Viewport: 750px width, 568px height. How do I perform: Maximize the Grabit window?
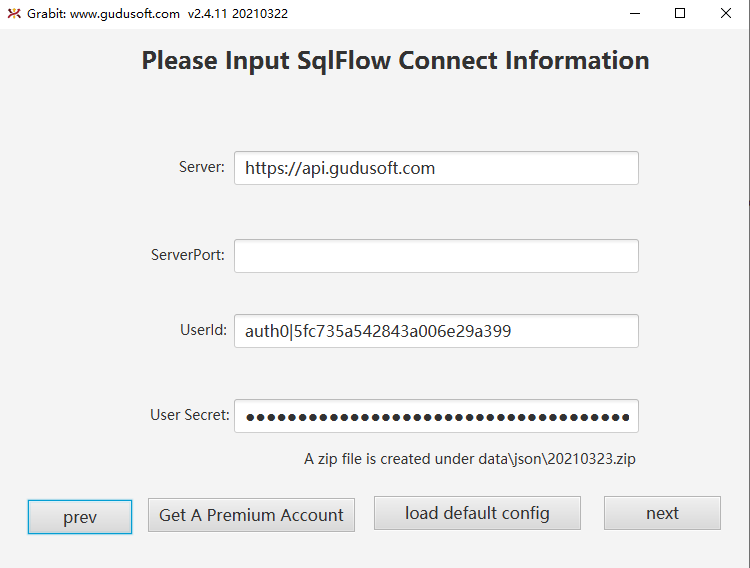[680, 14]
